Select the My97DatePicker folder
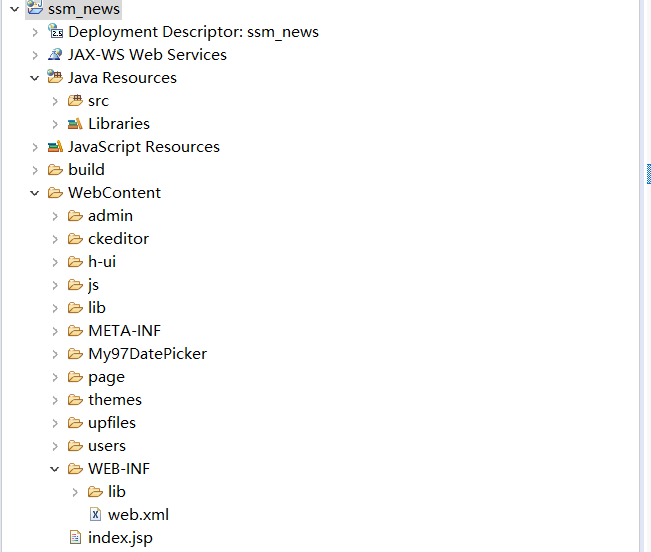 click(147, 354)
